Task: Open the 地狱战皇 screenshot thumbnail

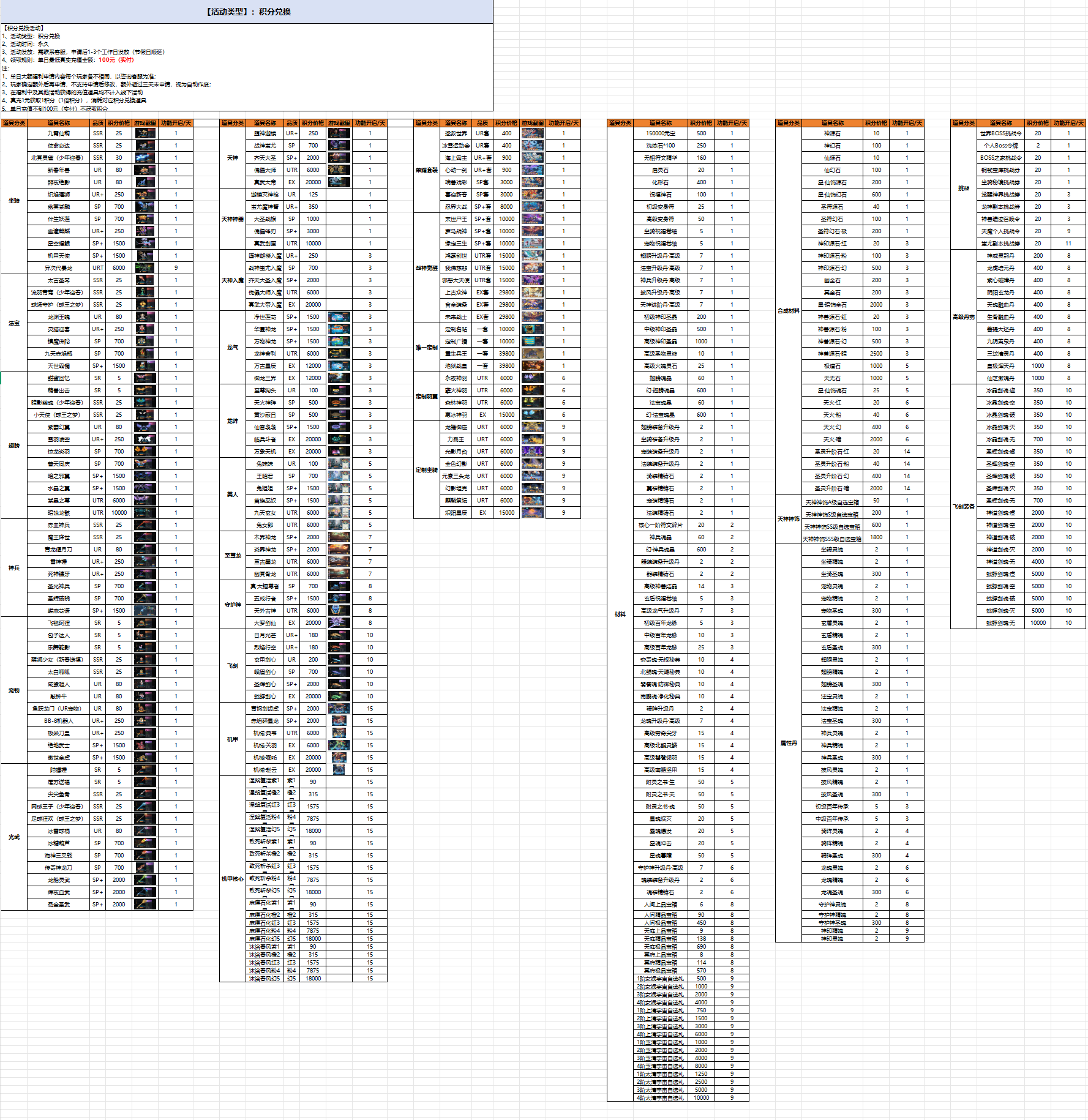Action: click(x=533, y=366)
